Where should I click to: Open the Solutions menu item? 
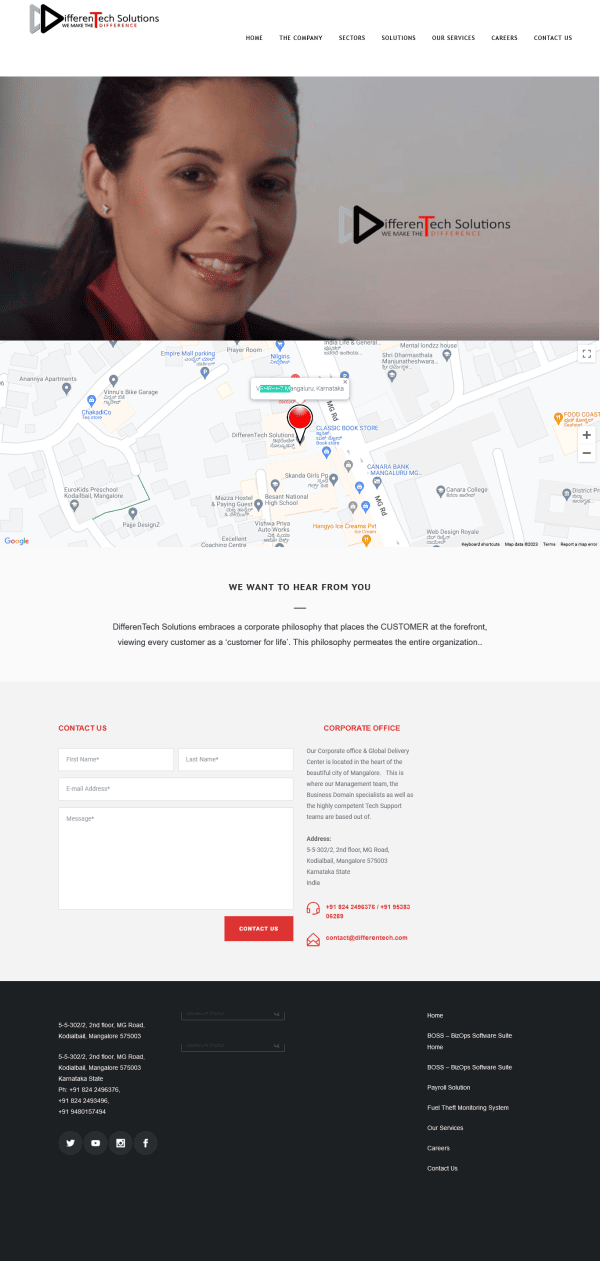(398, 38)
